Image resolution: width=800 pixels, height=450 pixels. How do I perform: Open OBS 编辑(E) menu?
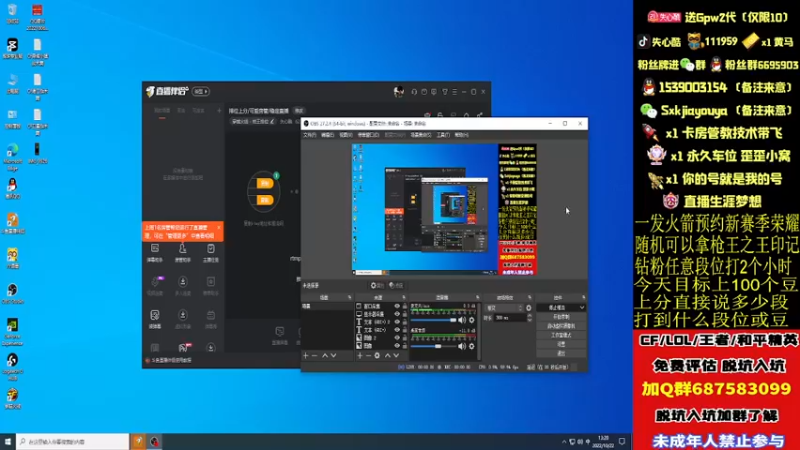328,135
